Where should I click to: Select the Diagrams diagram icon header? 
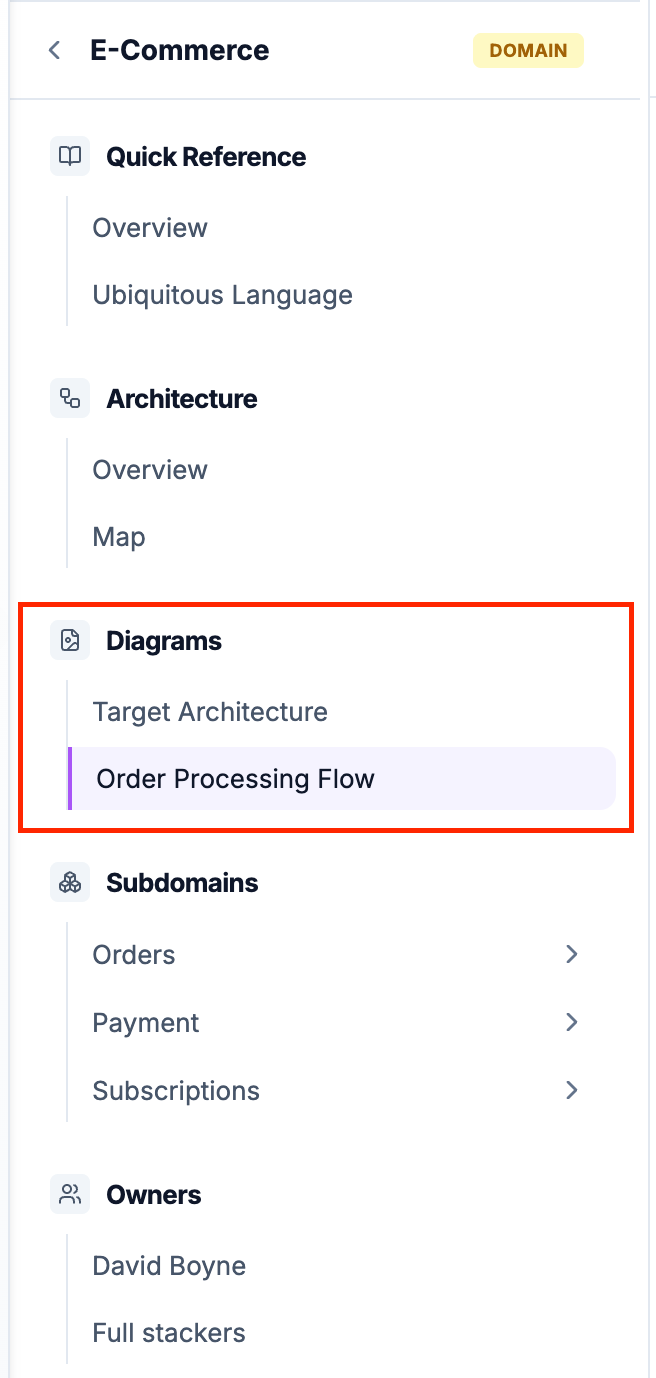pos(69,640)
